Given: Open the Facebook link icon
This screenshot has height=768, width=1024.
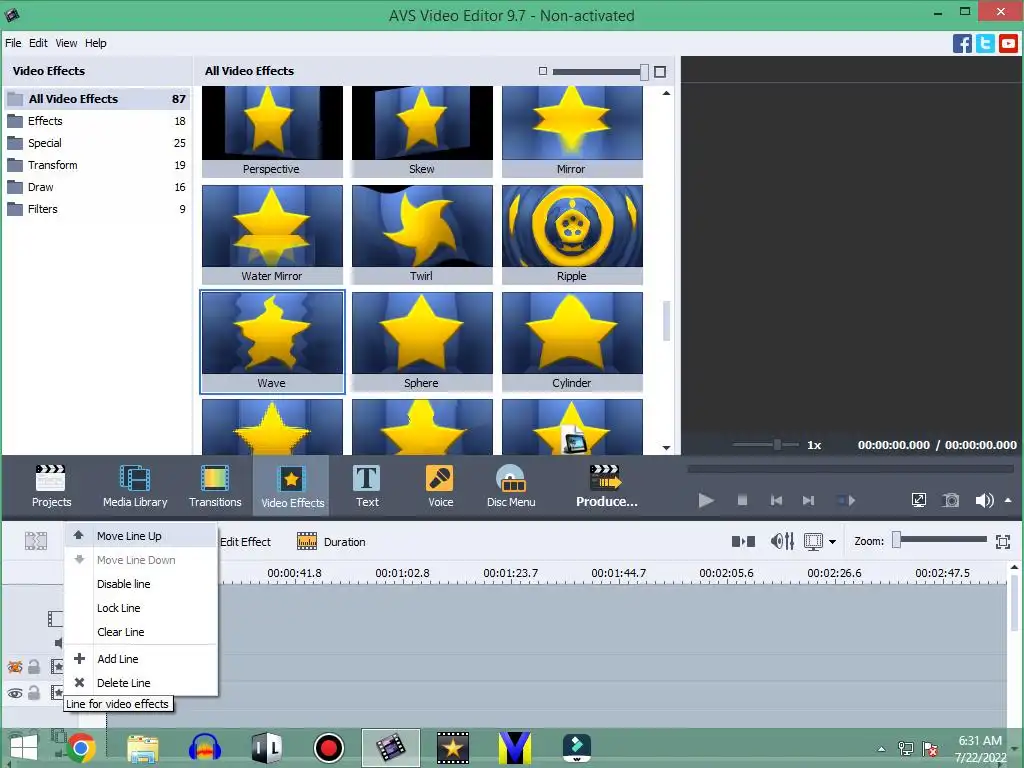Looking at the screenshot, I should (x=962, y=43).
